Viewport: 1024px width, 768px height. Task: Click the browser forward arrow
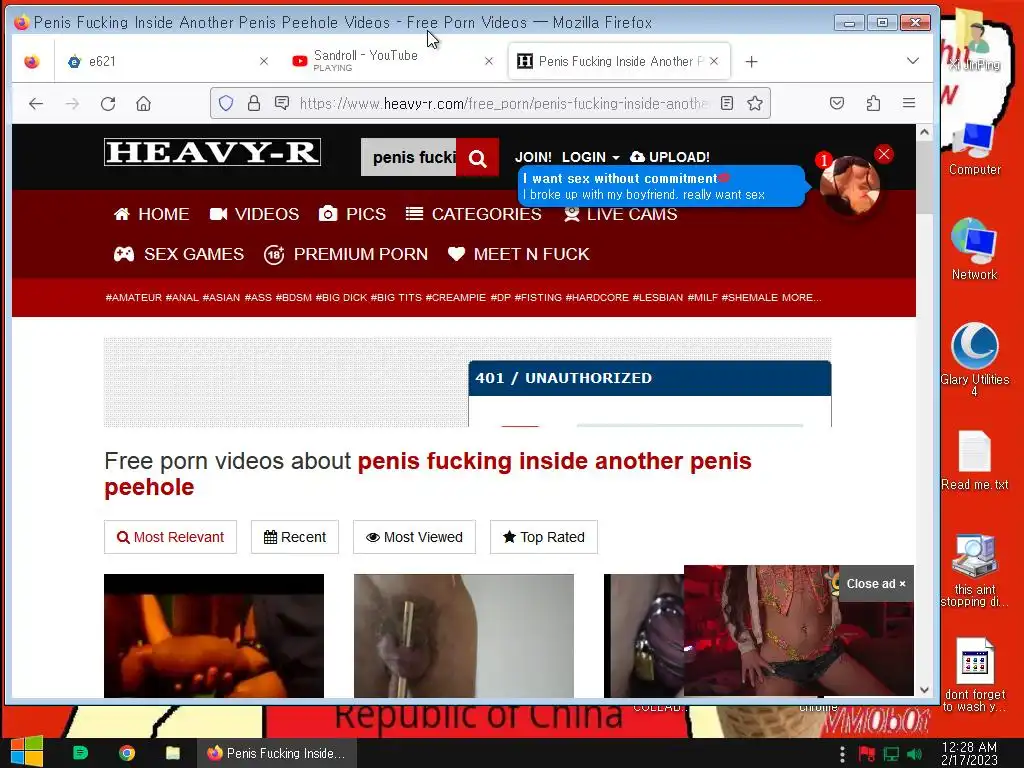[x=72, y=103]
